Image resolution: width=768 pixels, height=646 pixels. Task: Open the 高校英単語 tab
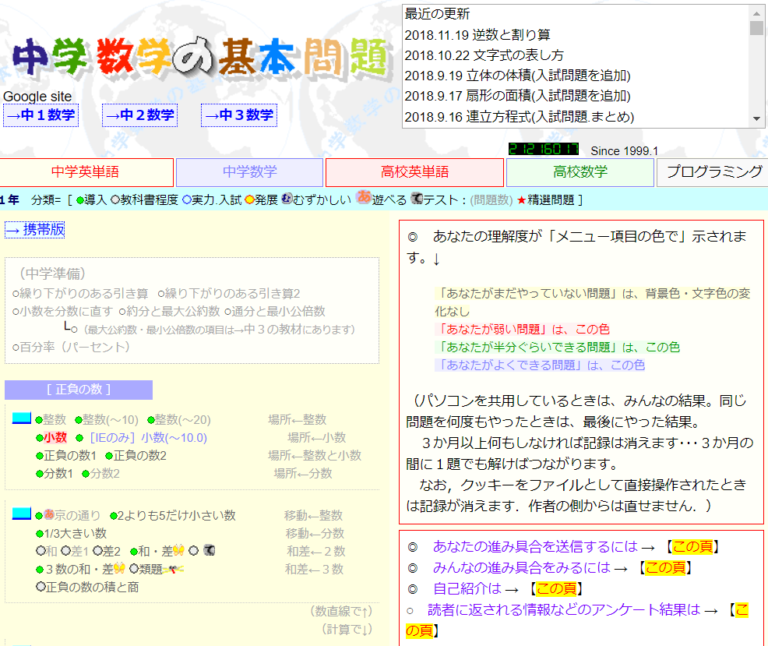click(414, 172)
